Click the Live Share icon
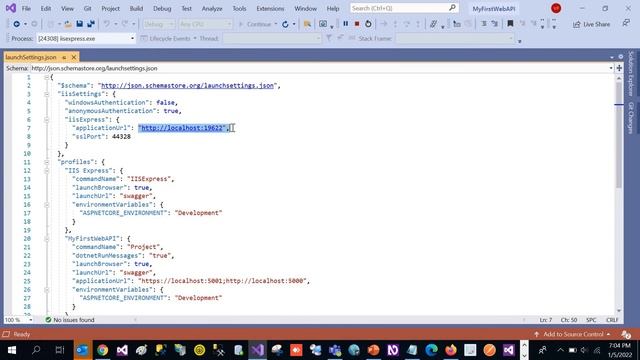The image size is (640, 360). point(576,24)
